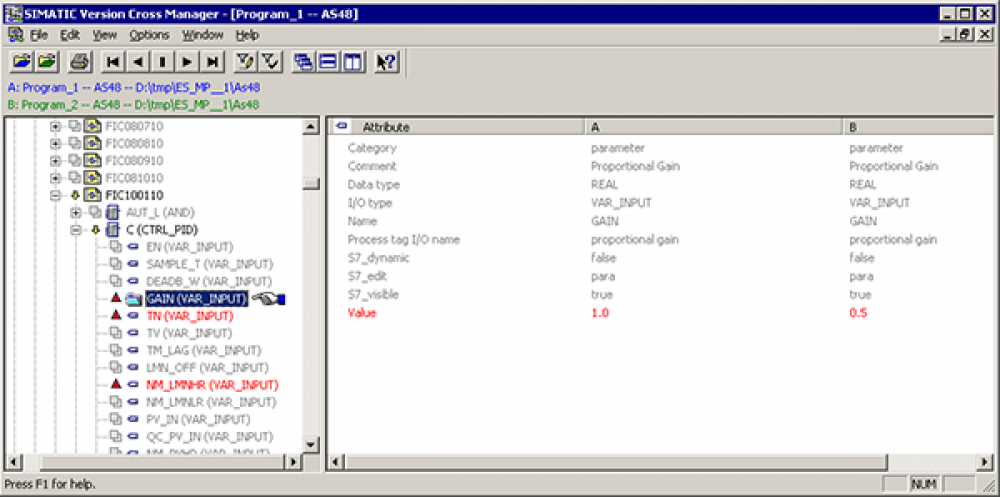
Task: Click the icon in Attribute column header
Action: 342,126
